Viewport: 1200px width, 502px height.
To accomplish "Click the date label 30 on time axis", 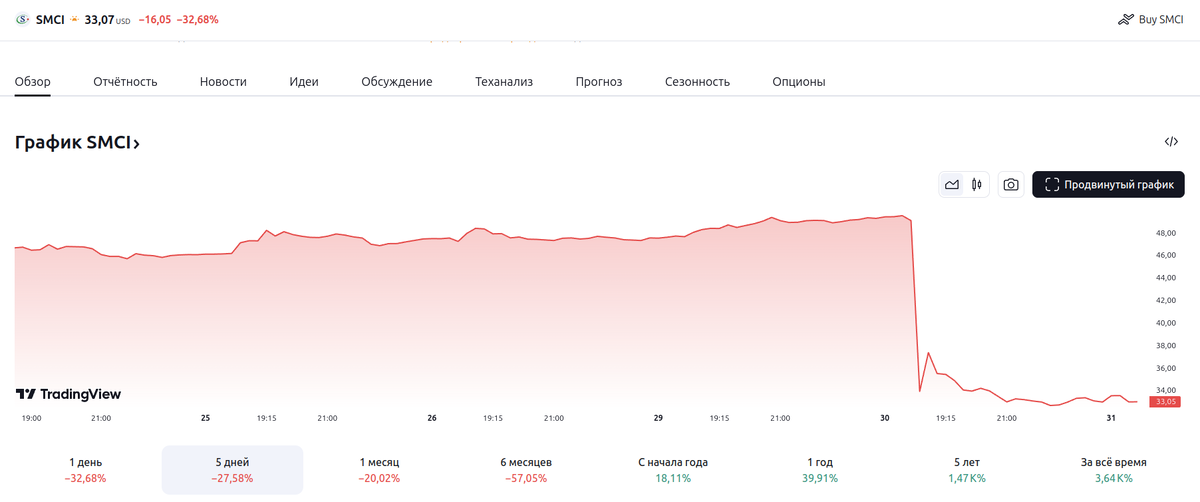I will click(885, 418).
